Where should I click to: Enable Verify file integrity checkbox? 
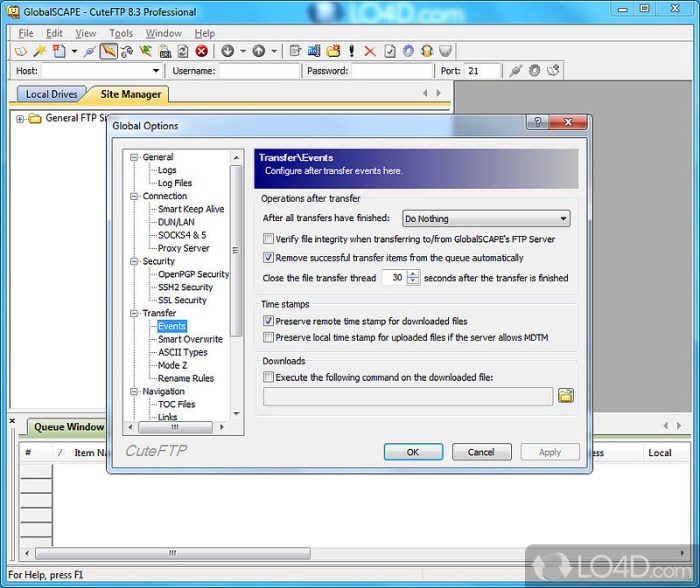268,239
